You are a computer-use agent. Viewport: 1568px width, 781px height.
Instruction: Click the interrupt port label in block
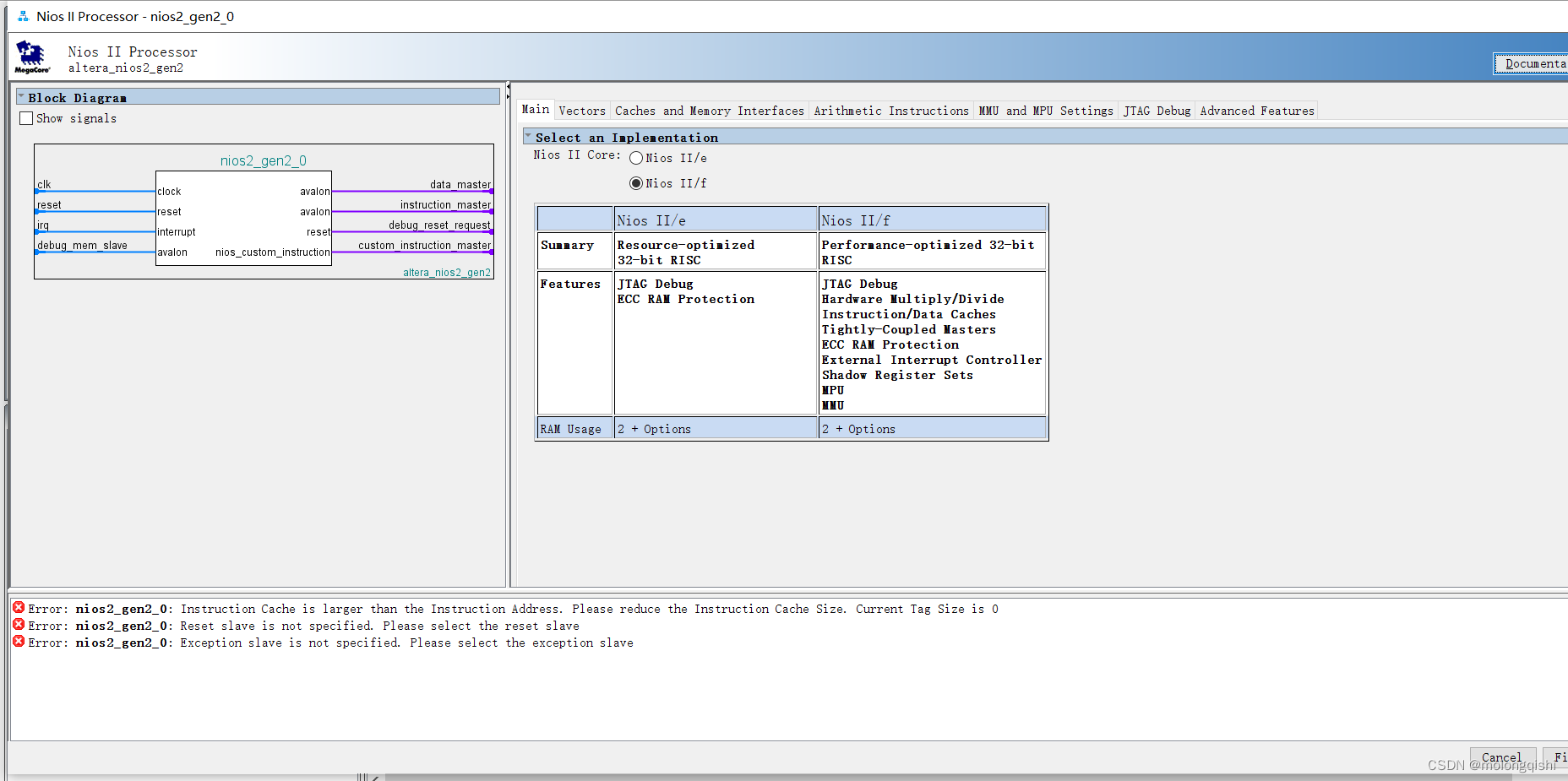coord(177,231)
